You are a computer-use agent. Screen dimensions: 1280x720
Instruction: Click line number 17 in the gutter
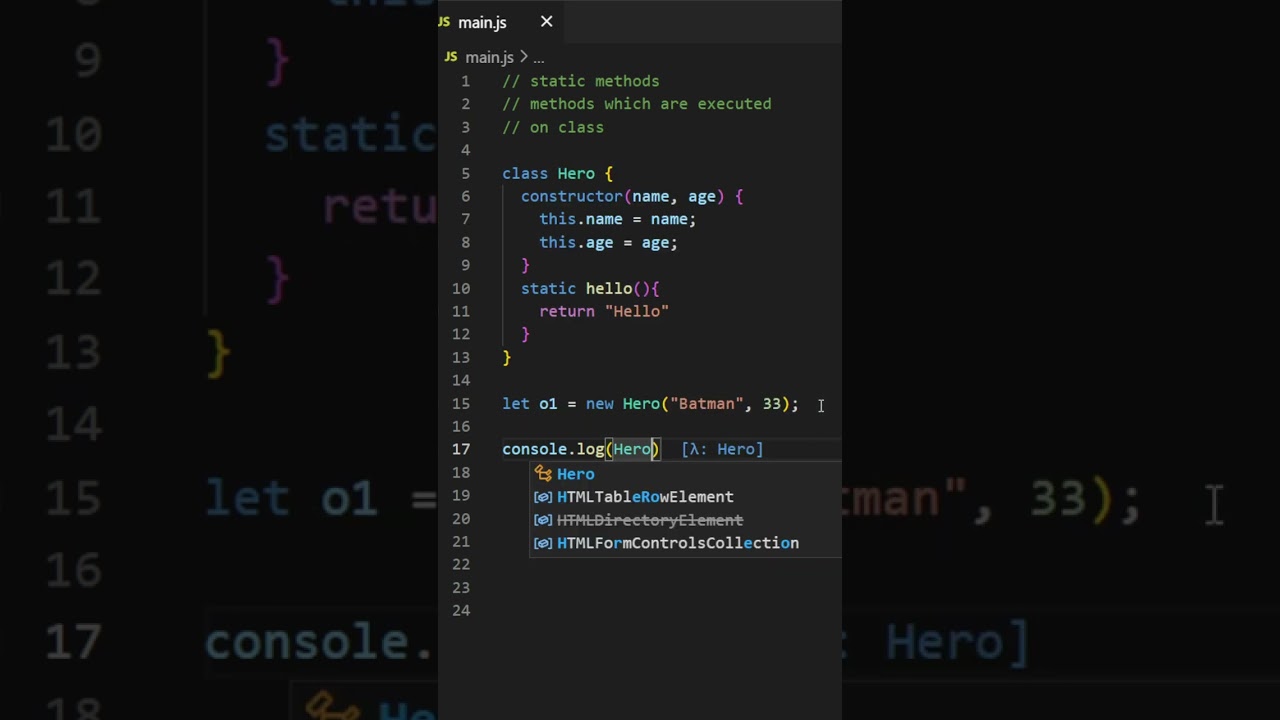[461, 450]
